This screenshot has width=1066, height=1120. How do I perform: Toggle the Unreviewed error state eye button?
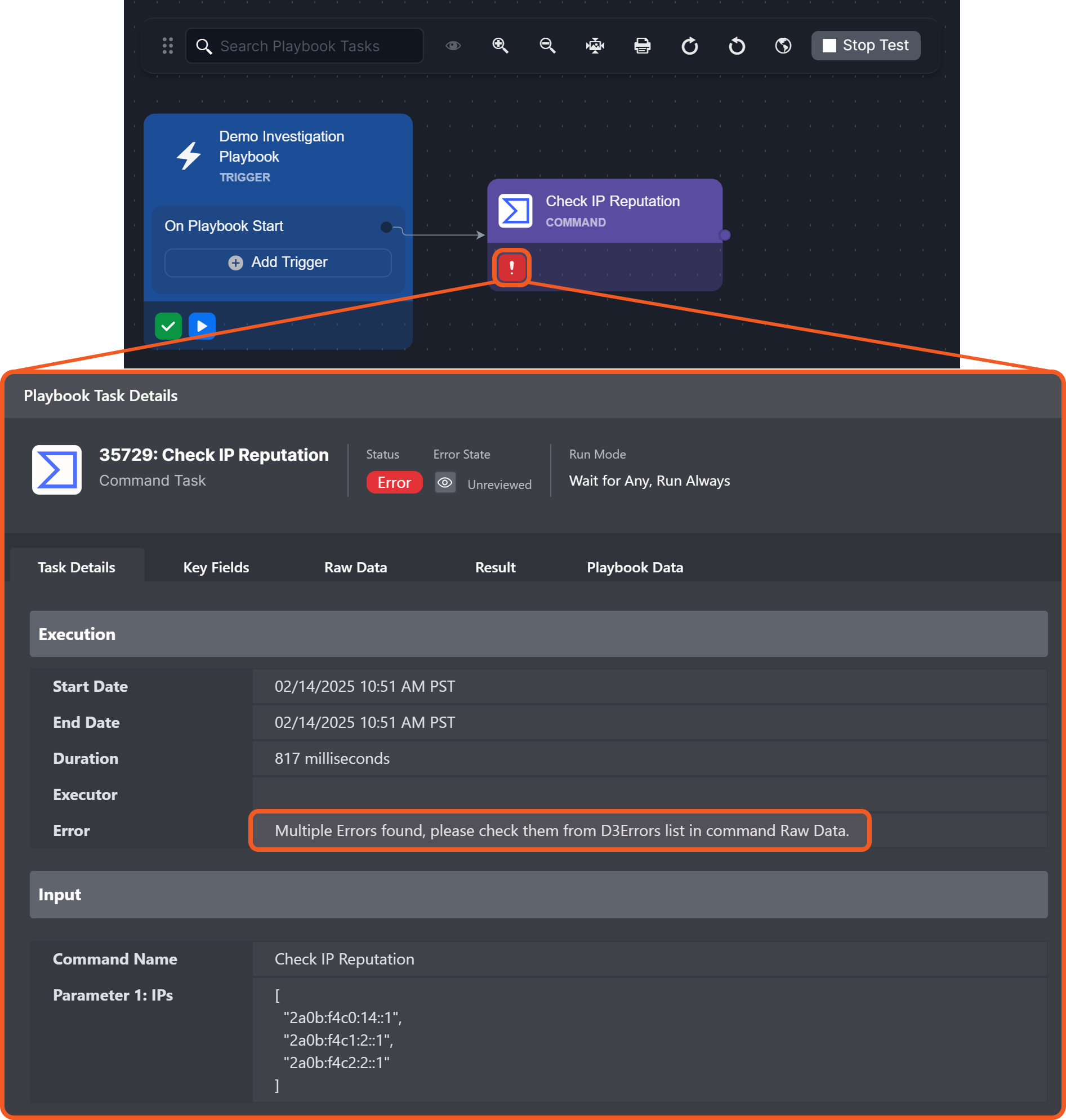(445, 483)
